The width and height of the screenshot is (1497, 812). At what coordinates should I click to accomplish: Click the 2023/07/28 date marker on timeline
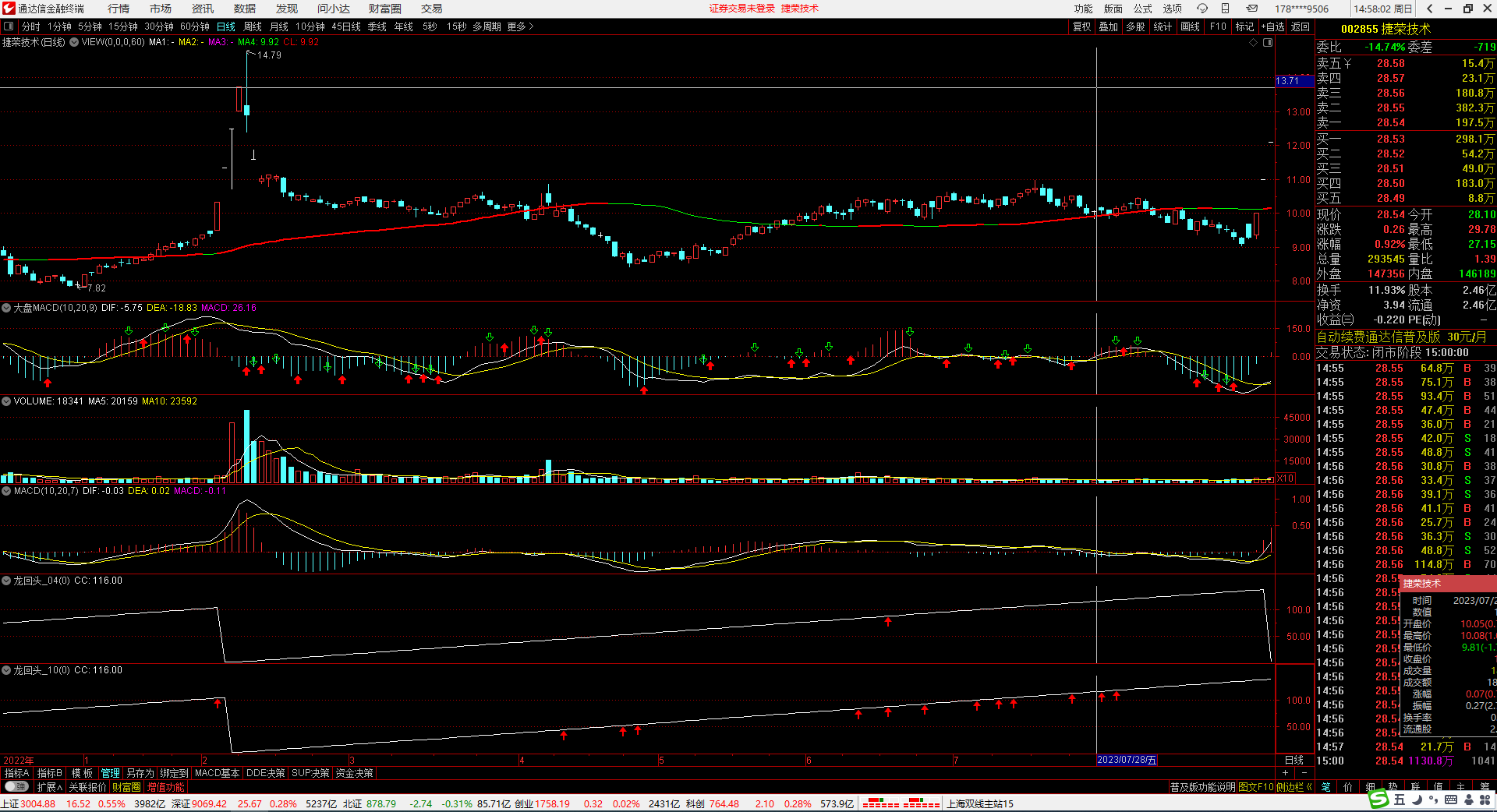(1127, 760)
